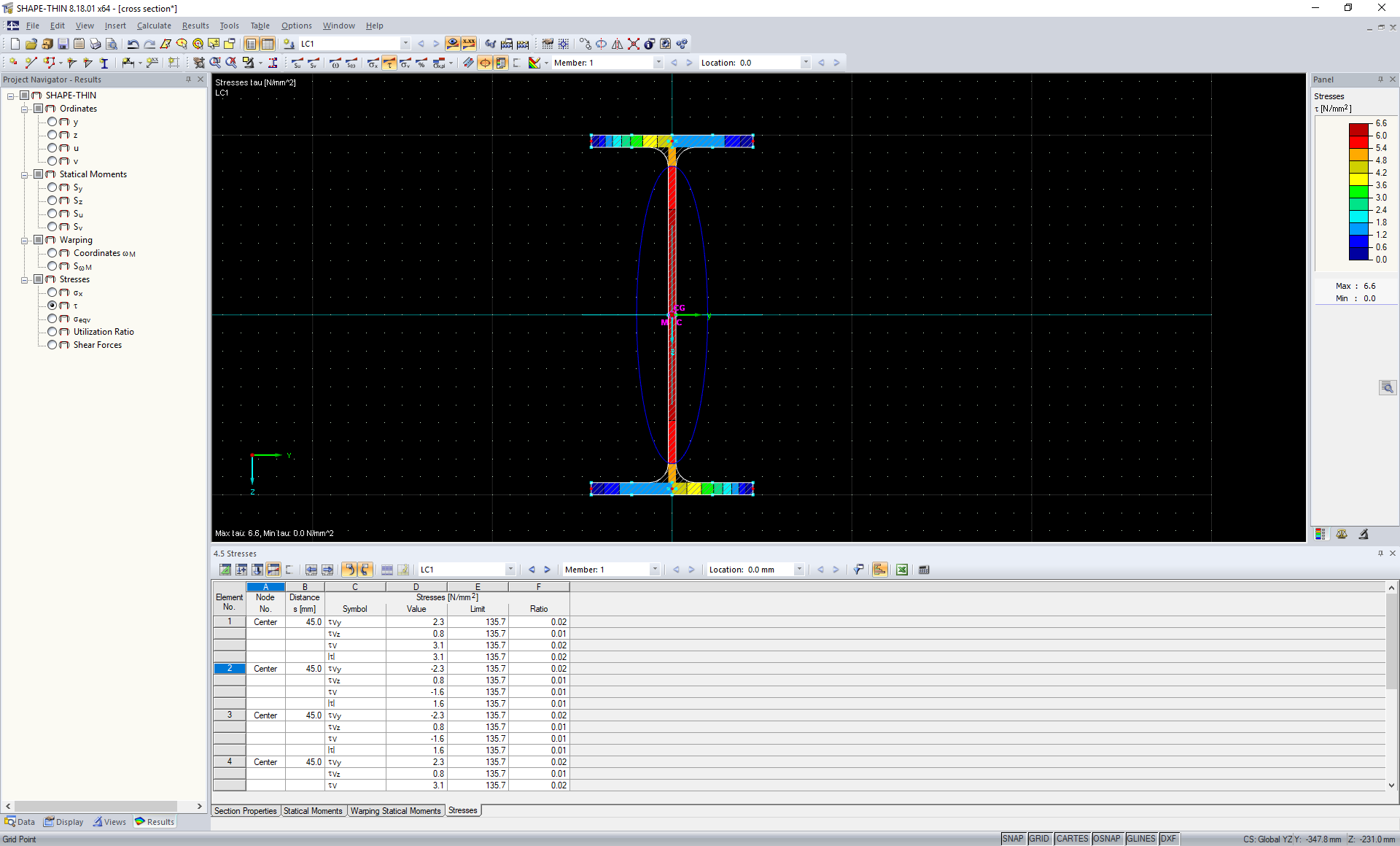Viewport: 1400px width, 846px height.
Task: Redo the last action
Action: tap(149, 44)
